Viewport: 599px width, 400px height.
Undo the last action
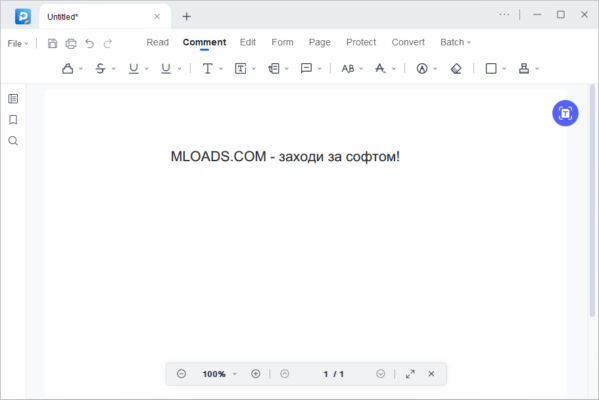pos(89,44)
